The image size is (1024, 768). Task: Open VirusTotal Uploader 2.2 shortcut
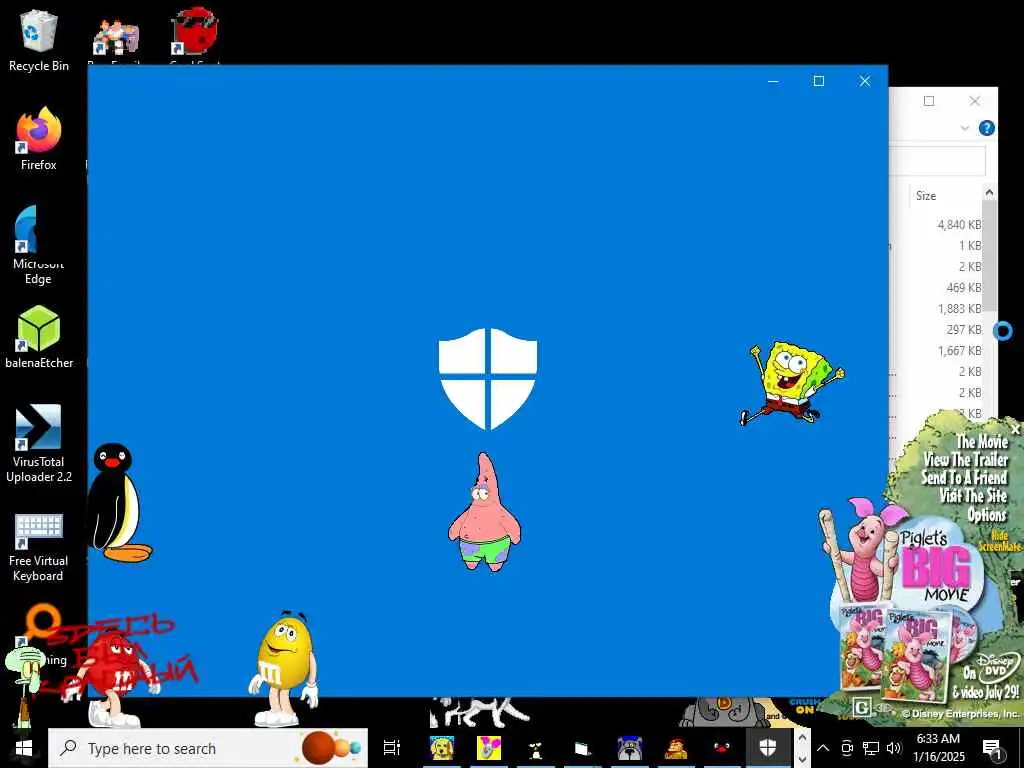point(39,443)
